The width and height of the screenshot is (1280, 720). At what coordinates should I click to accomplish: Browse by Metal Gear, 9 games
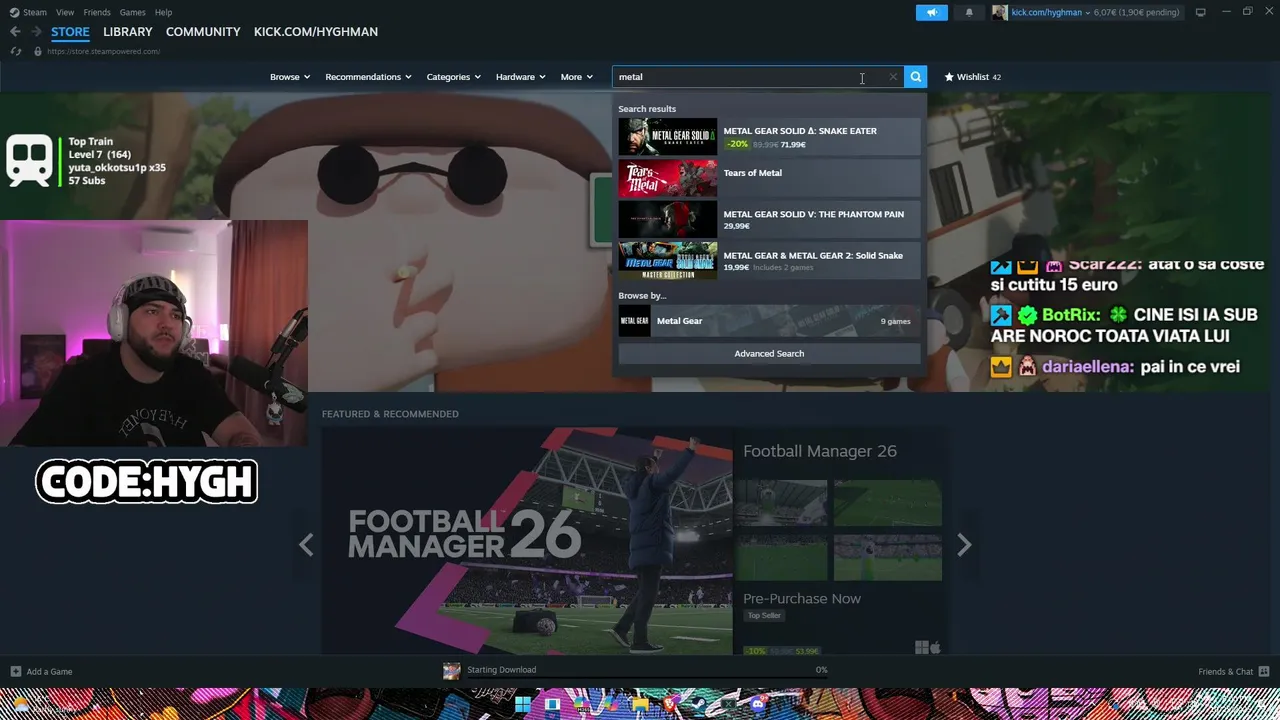click(768, 321)
